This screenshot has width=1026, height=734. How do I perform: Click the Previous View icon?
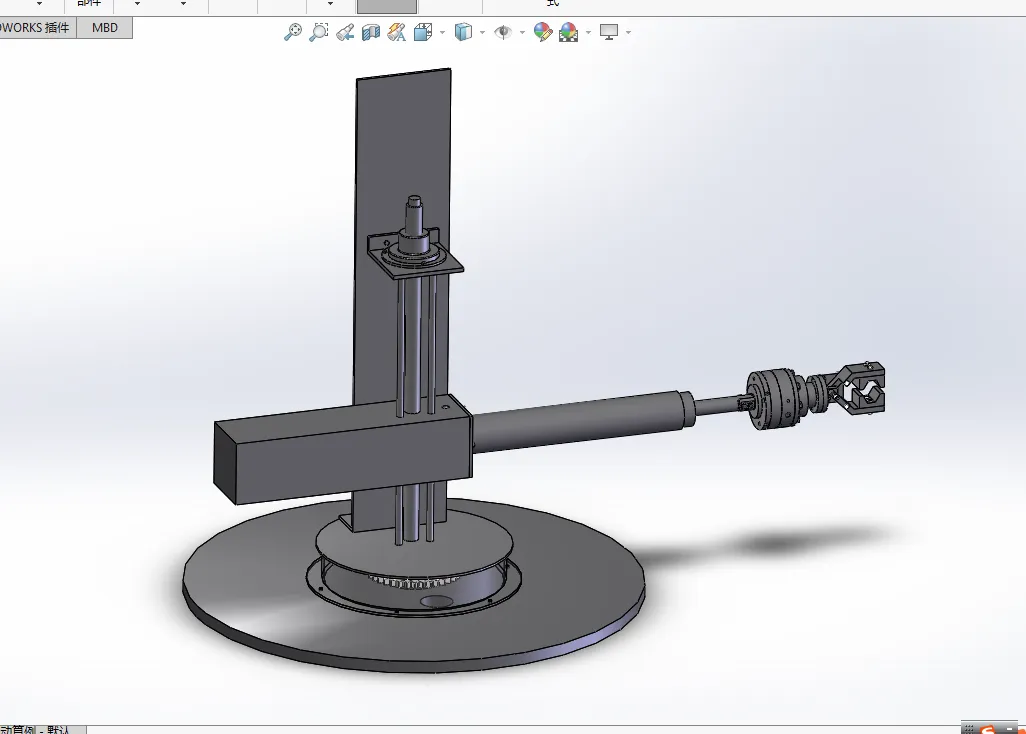point(345,31)
